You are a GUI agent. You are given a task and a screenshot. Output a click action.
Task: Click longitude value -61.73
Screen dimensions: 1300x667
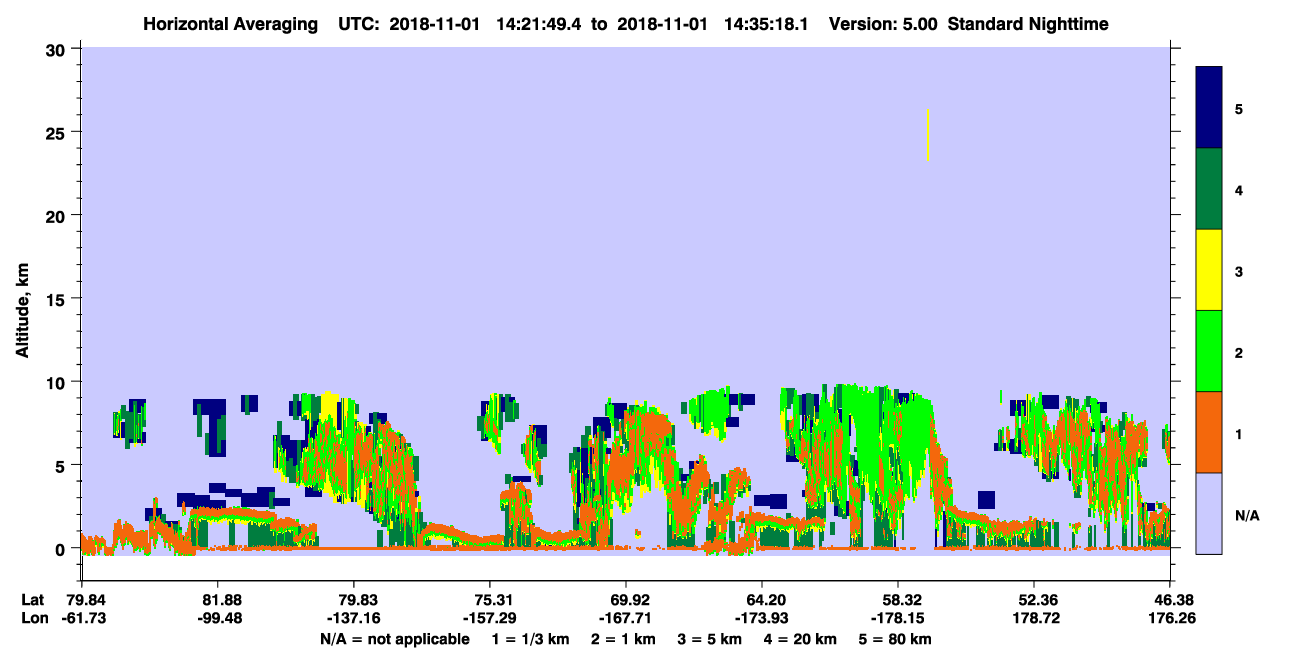pos(82,617)
